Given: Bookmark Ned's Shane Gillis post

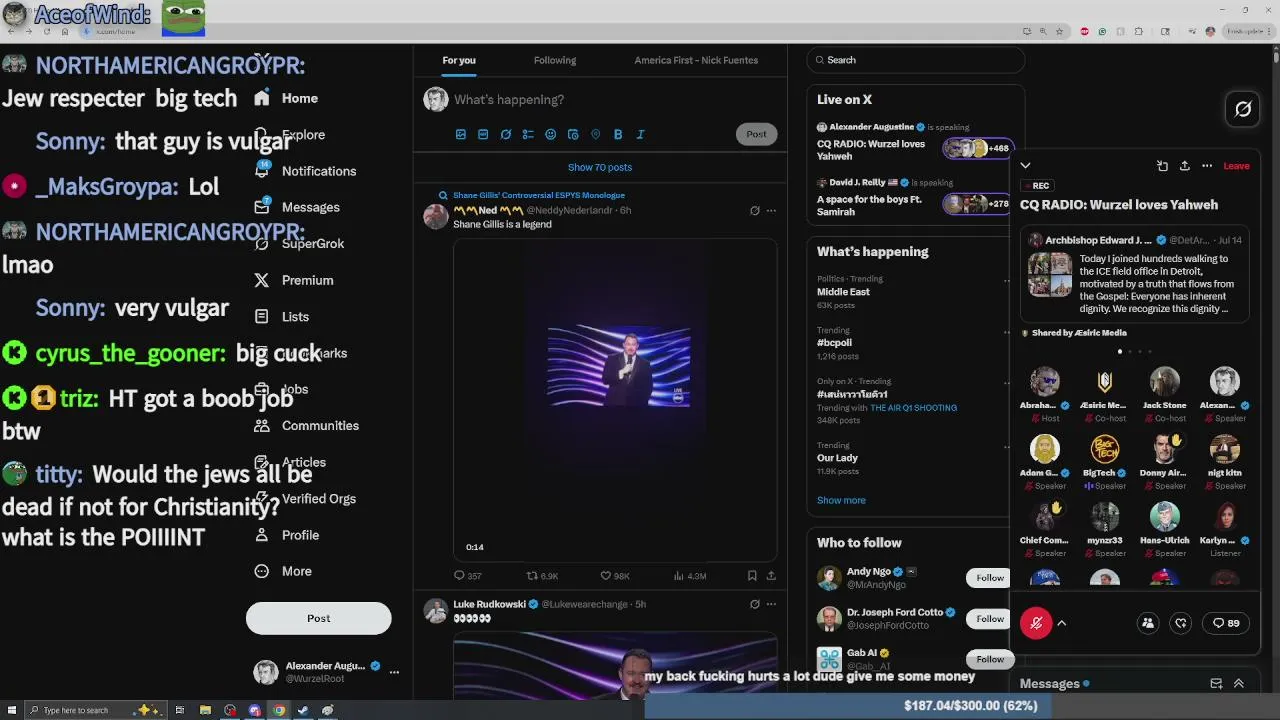Looking at the screenshot, I should (752, 576).
